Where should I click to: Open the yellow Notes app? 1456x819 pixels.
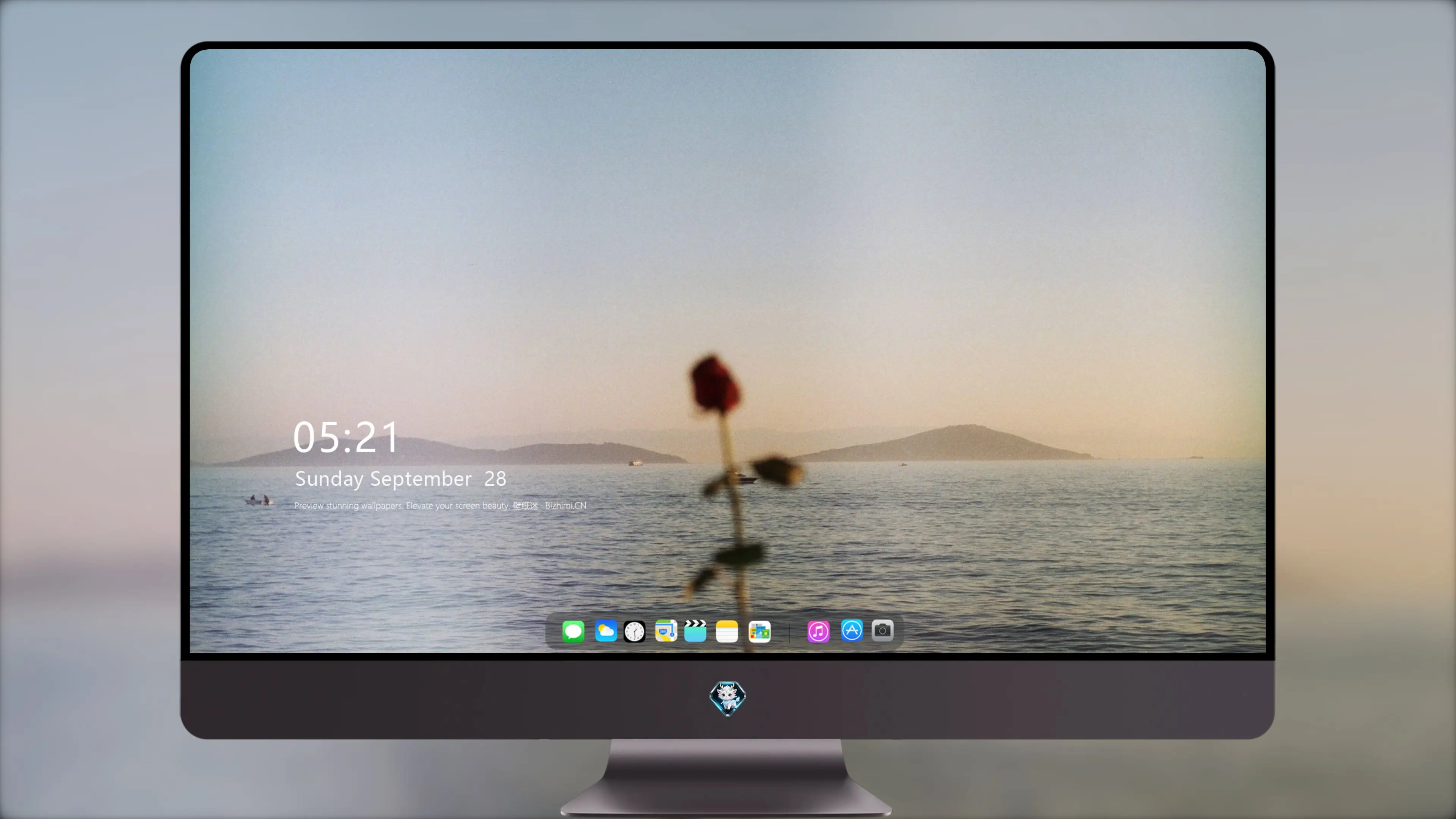[x=727, y=631]
